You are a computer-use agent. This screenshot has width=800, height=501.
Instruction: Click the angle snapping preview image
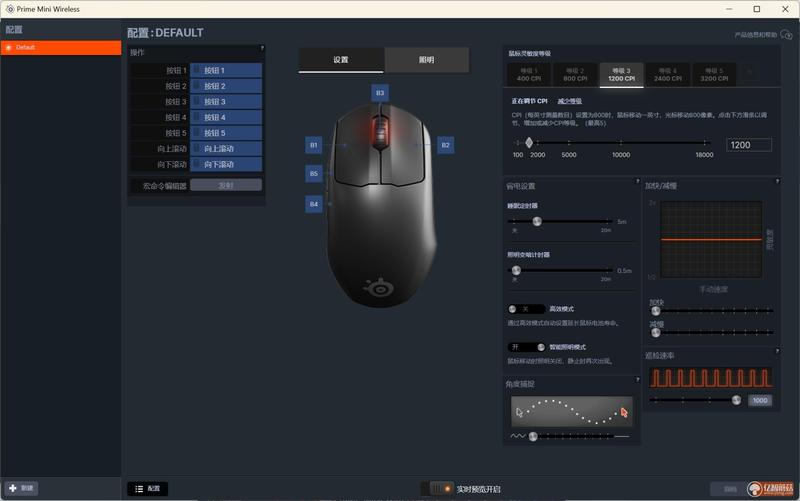coord(571,411)
